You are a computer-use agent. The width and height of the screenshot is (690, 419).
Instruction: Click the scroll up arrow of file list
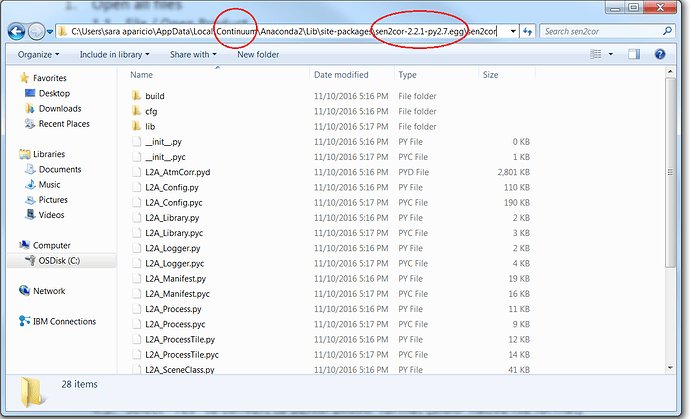point(670,72)
